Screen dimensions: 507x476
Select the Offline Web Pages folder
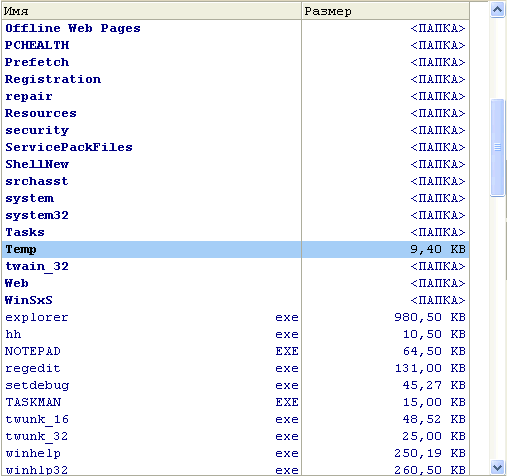tap(73, 28)
